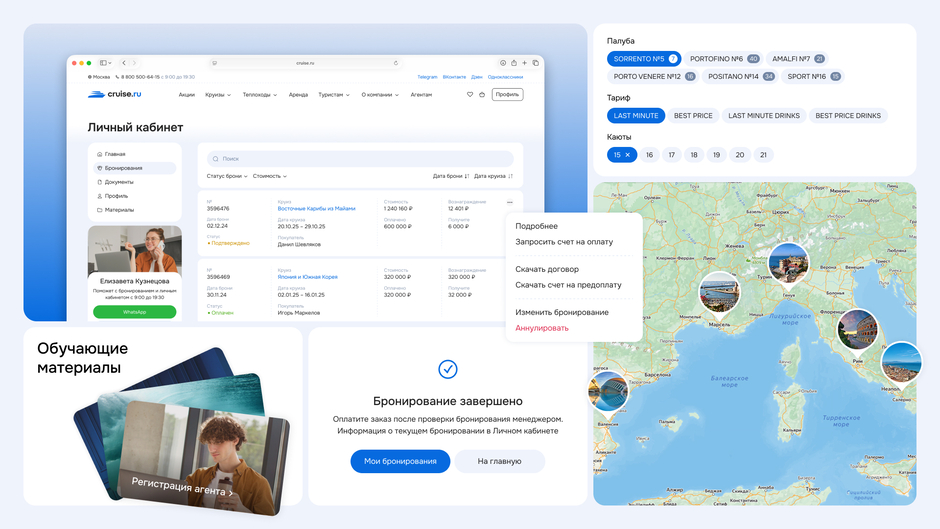This screenshot has height=529, width=940.
Task: Remove cabin 15 with the X icon
Action: (x=628, y=155)
